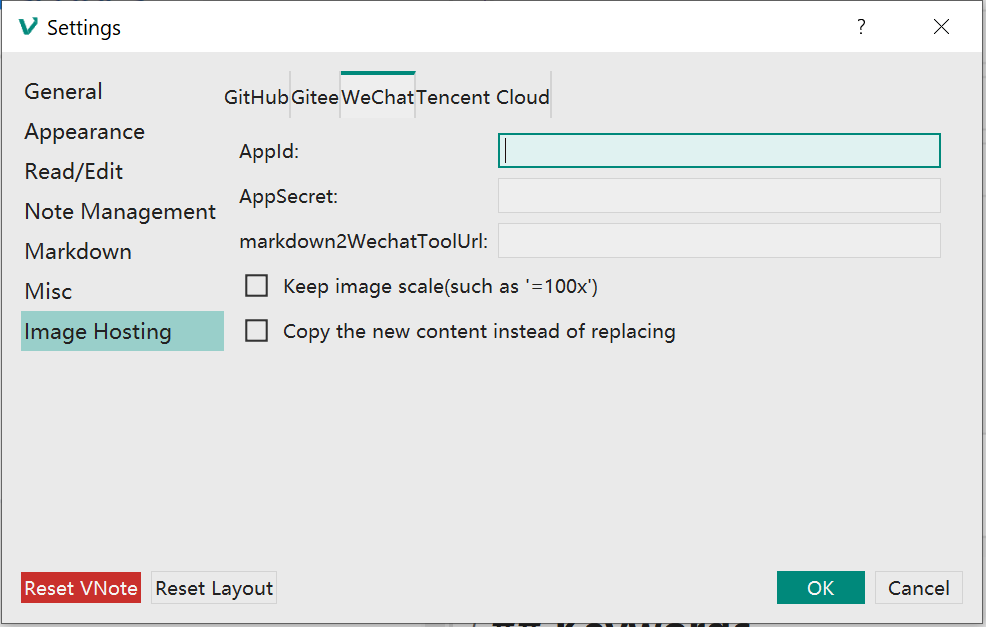Close the Settings dialog window
The image size is (986, 627).
click(941, 26)
